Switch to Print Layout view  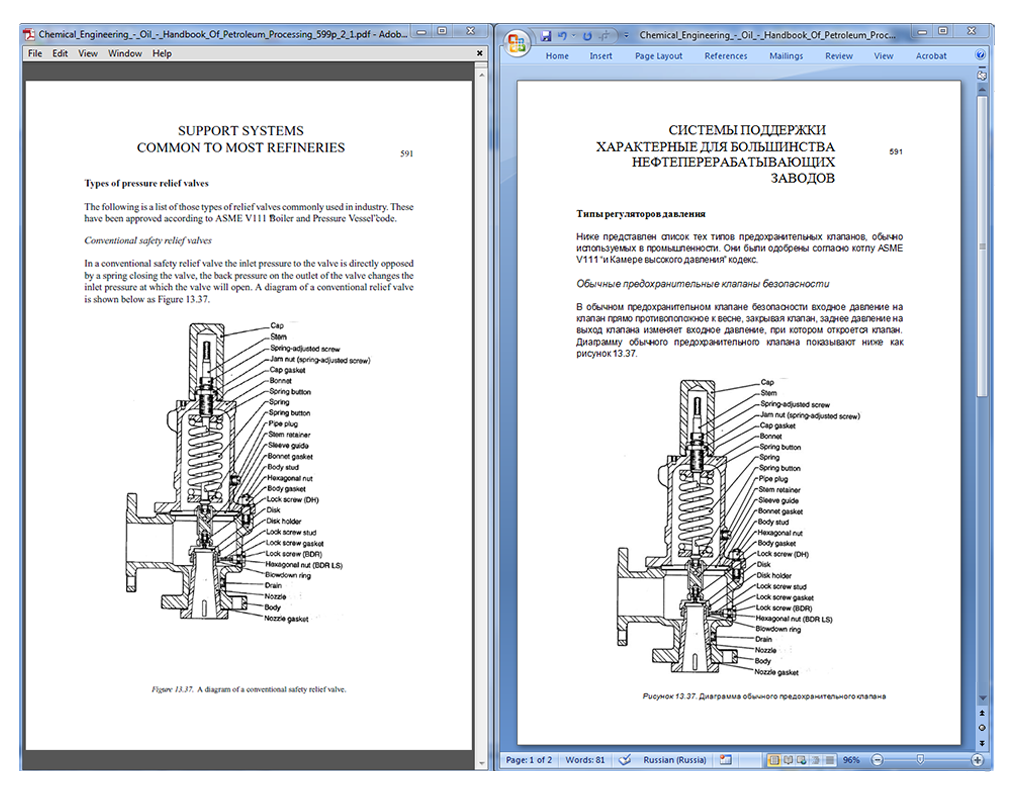[x=773, y=760]
